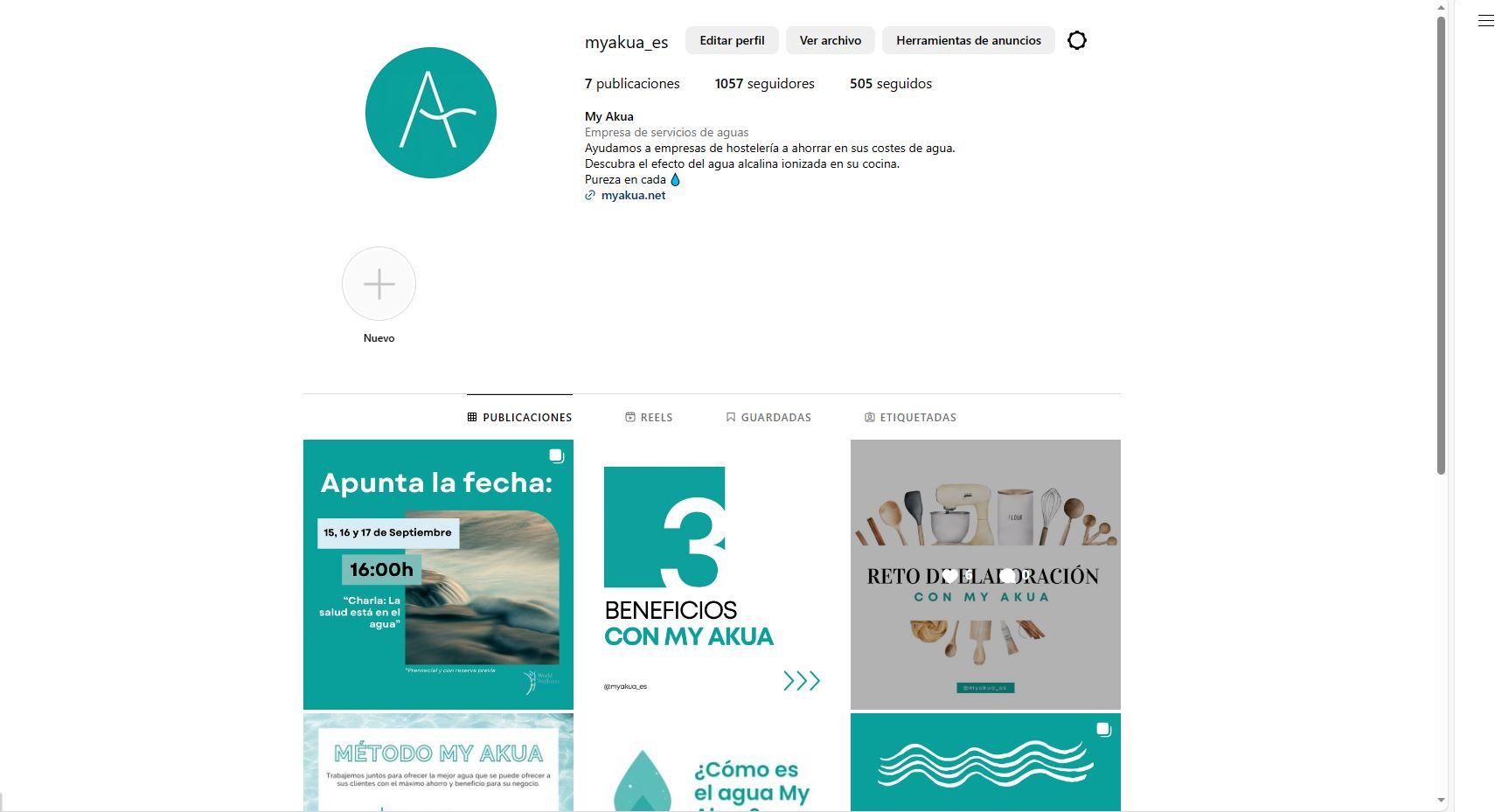Open the hamburger menu in top-right corner
Viewport: 1495px width, 812px height.
click(x=1485, y=21)
